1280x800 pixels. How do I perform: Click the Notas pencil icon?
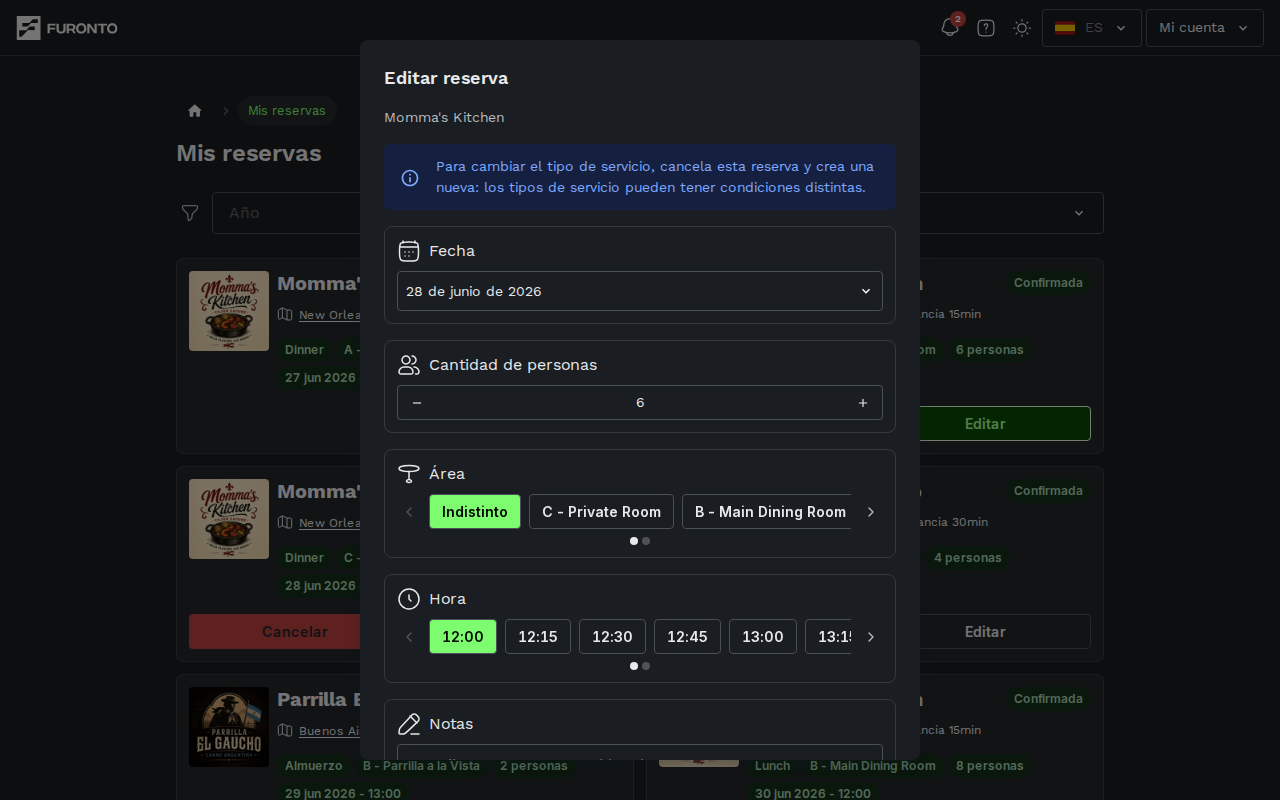coord(409,724)
